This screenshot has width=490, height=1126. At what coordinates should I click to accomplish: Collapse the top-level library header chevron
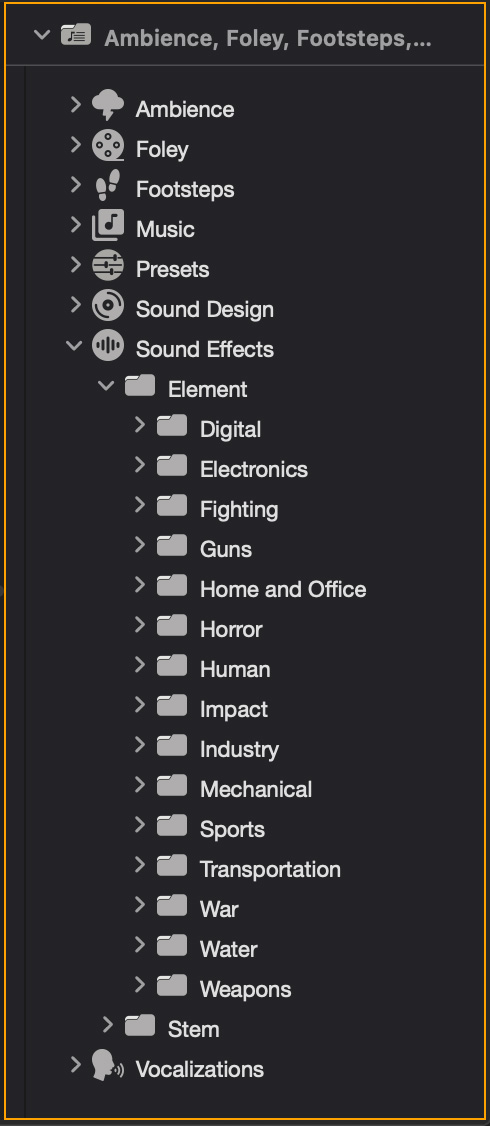42,34
